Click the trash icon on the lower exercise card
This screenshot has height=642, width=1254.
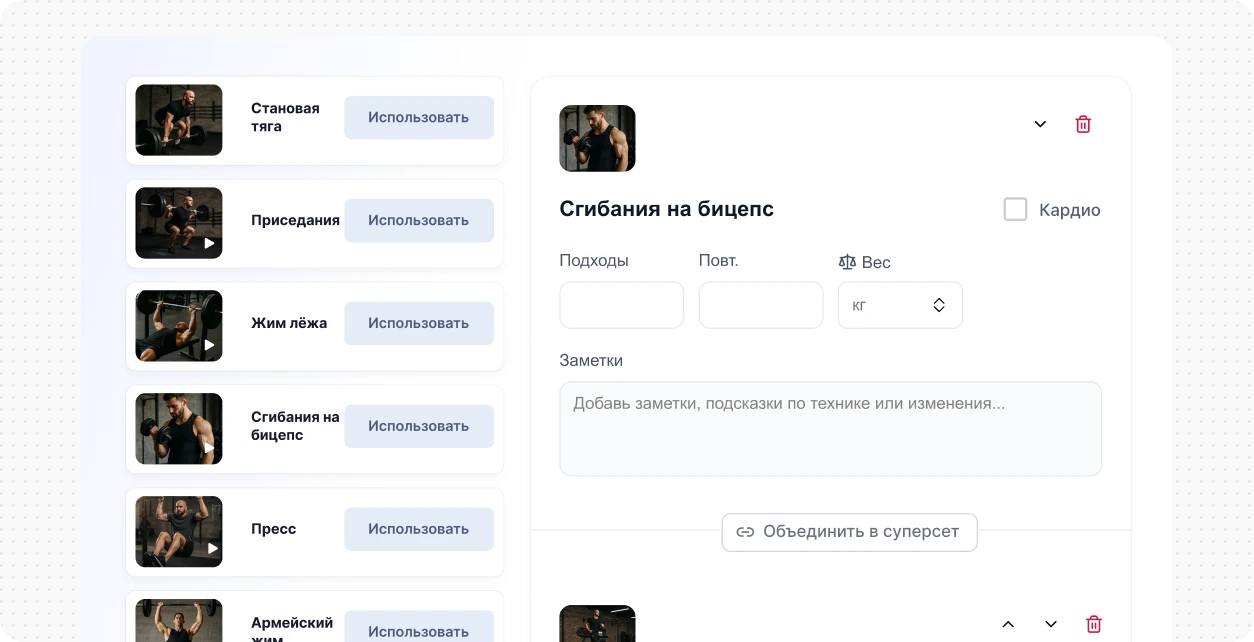(1094, 624)
